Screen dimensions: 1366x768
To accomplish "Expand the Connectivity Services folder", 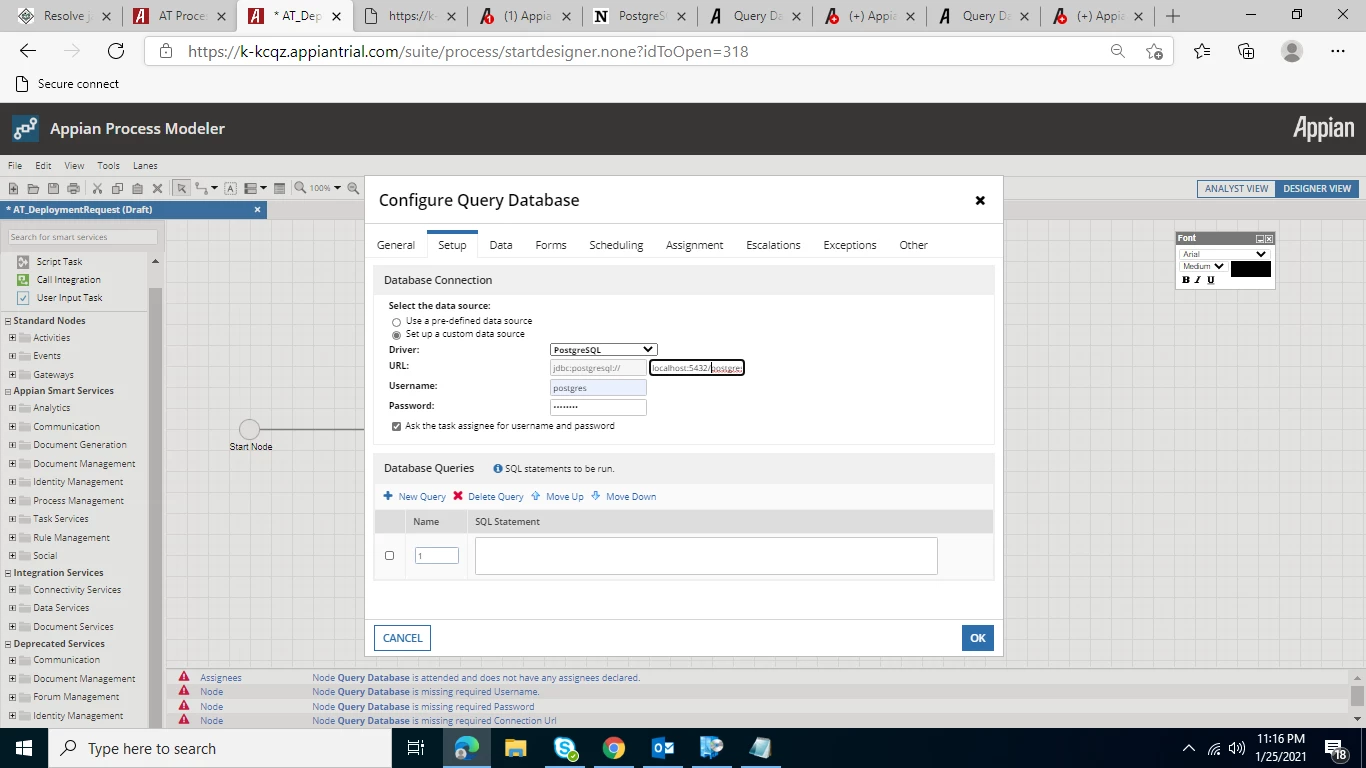I will 13,590.
